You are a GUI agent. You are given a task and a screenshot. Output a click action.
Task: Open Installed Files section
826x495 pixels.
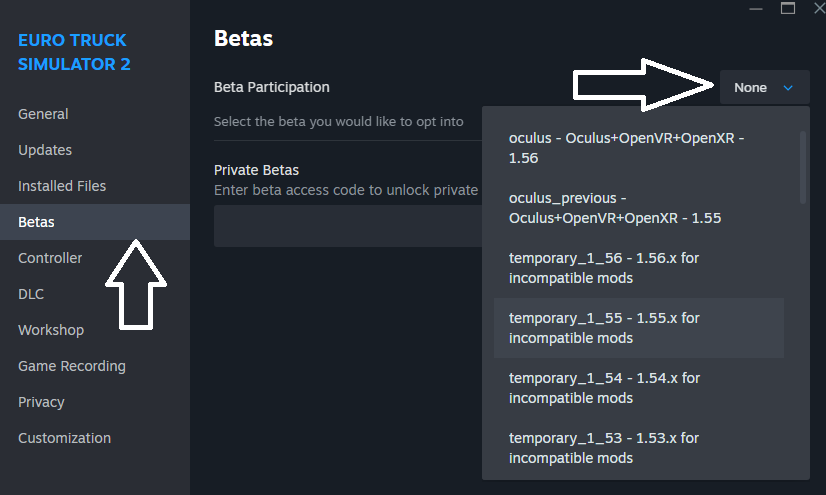click(62, 186)
